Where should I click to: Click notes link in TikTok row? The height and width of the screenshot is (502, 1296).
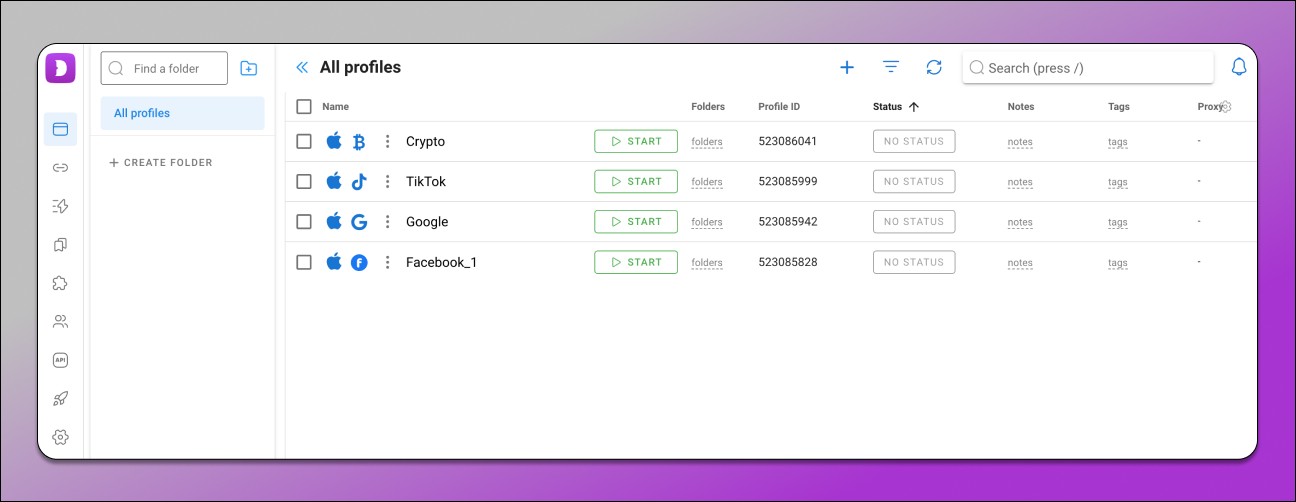click(x=1020, y=182)
